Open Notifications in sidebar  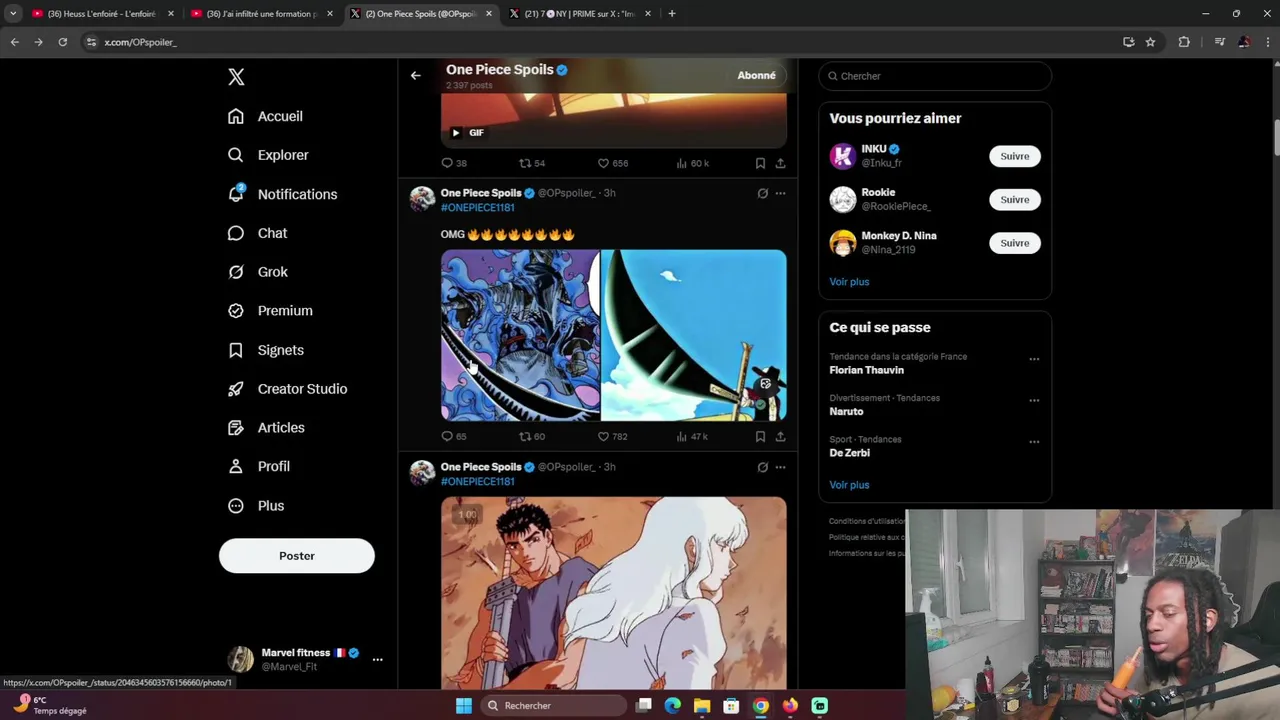[x=282, y=194]
